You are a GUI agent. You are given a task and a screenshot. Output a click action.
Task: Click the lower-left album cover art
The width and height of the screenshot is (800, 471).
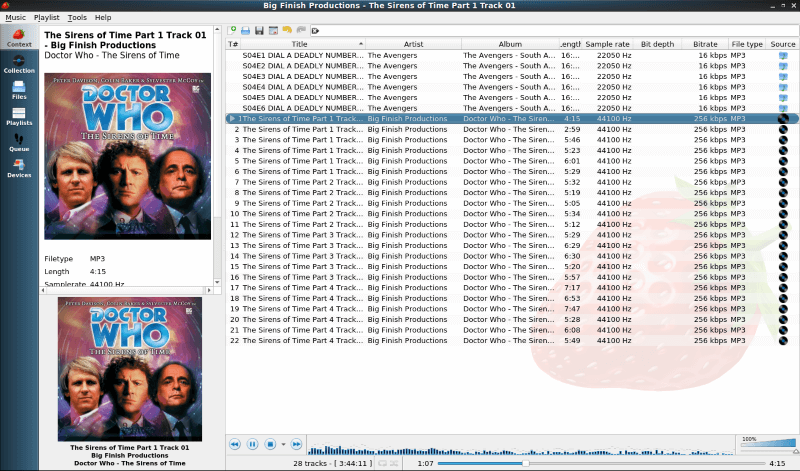(130, 369)
